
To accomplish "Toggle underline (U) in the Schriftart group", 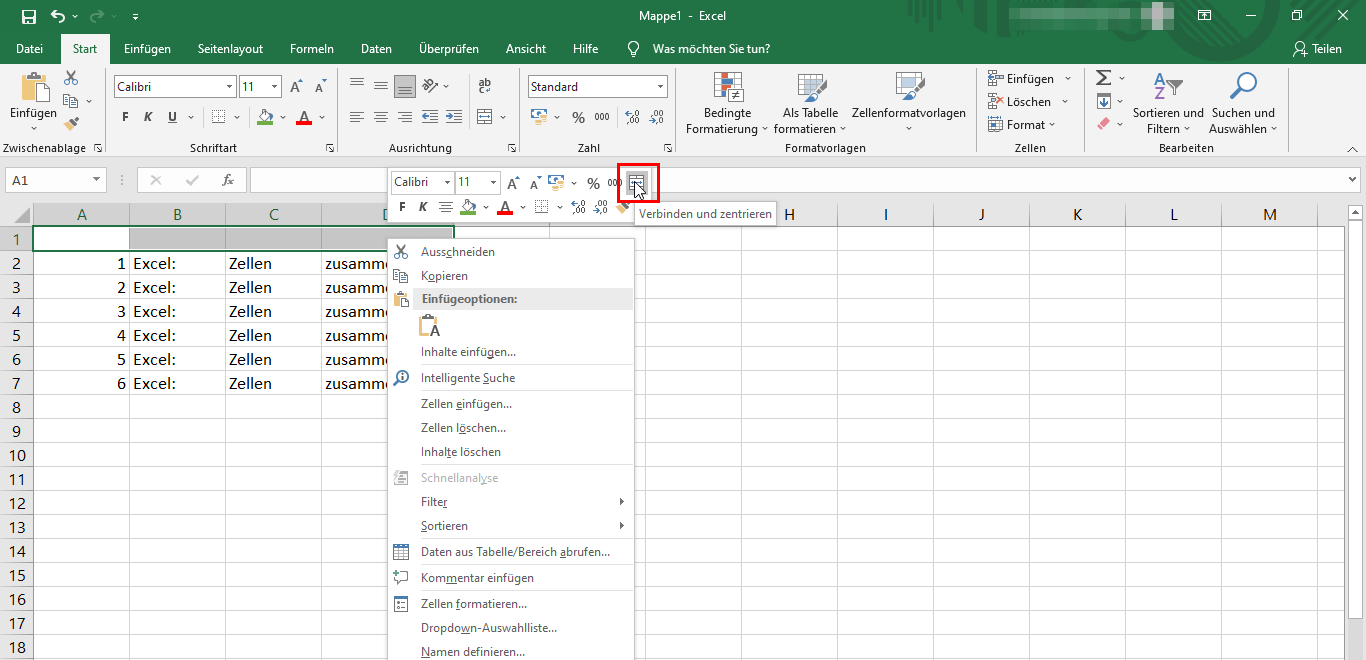I will 172,117.
